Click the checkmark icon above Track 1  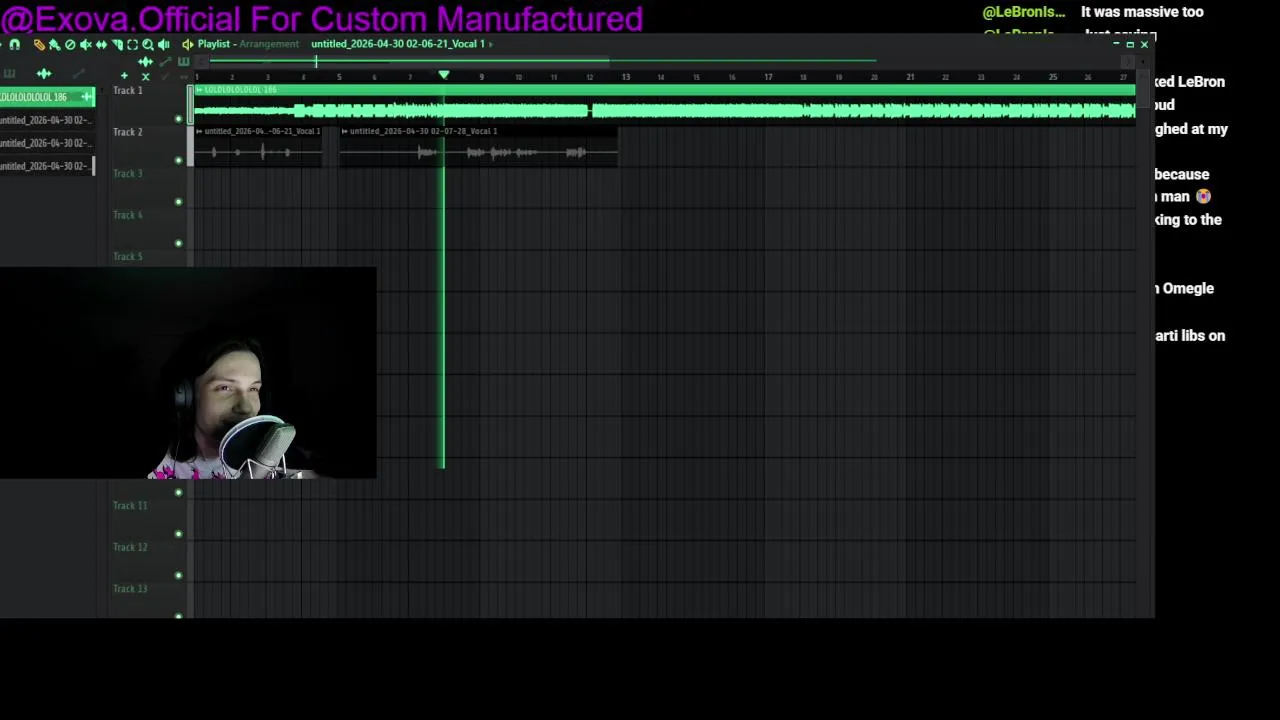pyautogui.click(x=165, y=76)
